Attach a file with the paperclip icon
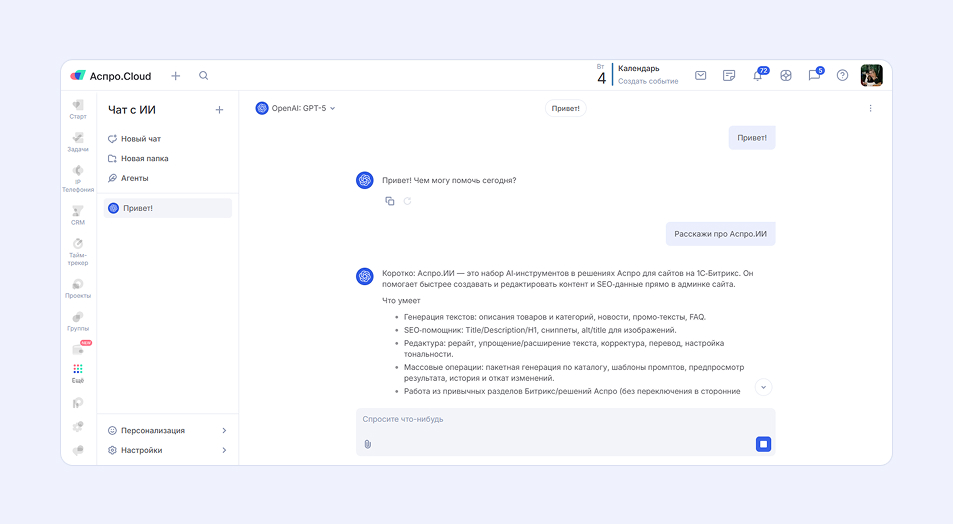Viewport: 953px width, 524px height. [x=368, y=444]
